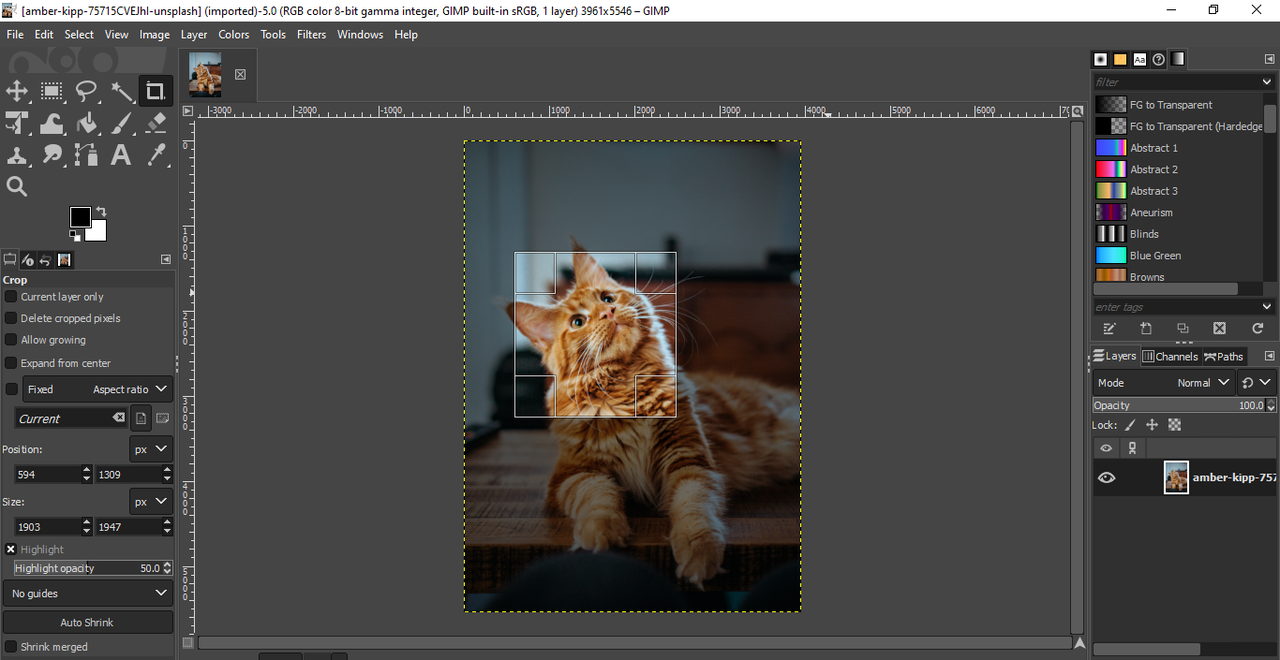Open the Filters menu

pos(311,34)
